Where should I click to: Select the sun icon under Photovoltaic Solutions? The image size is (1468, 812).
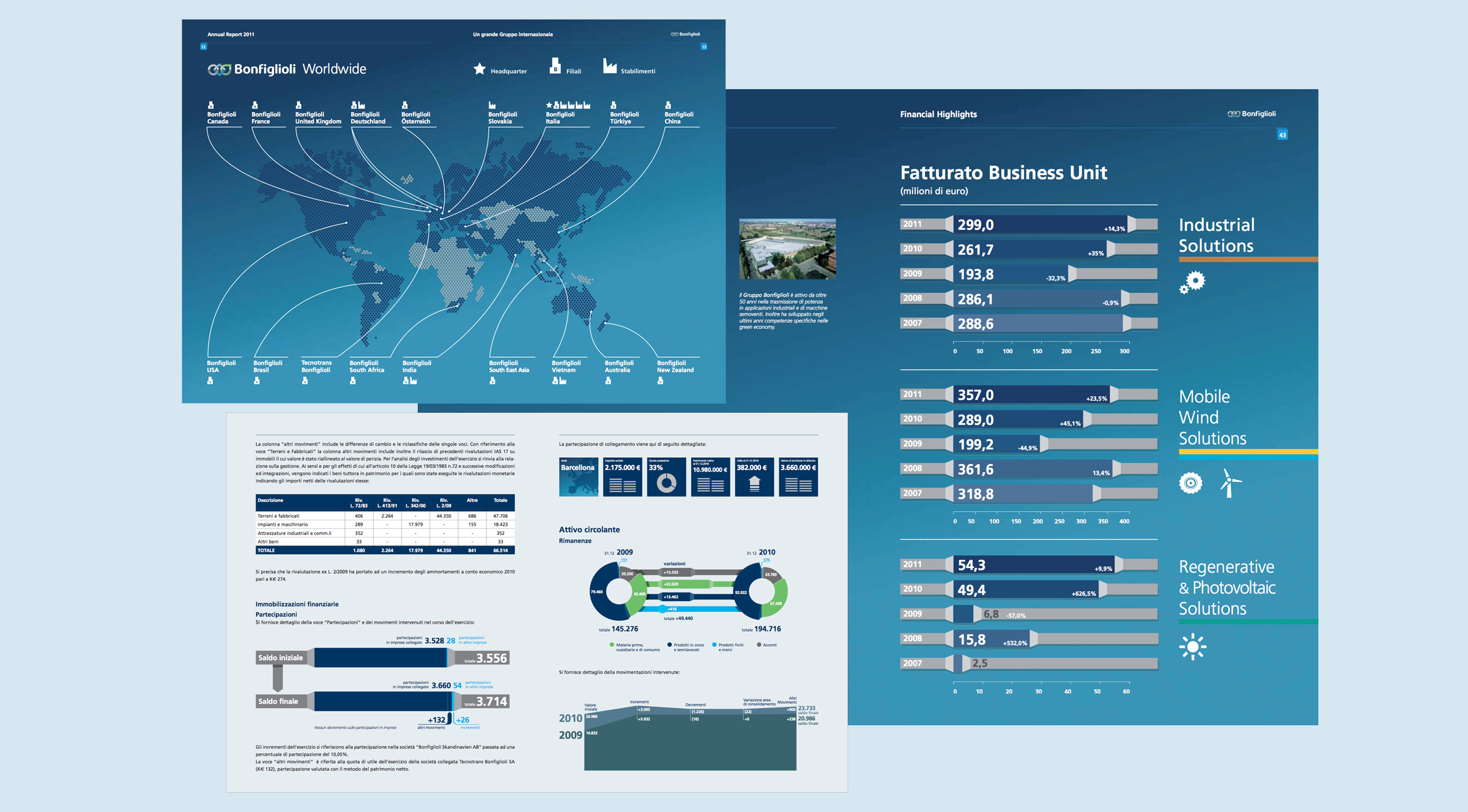pos(1193,646)
